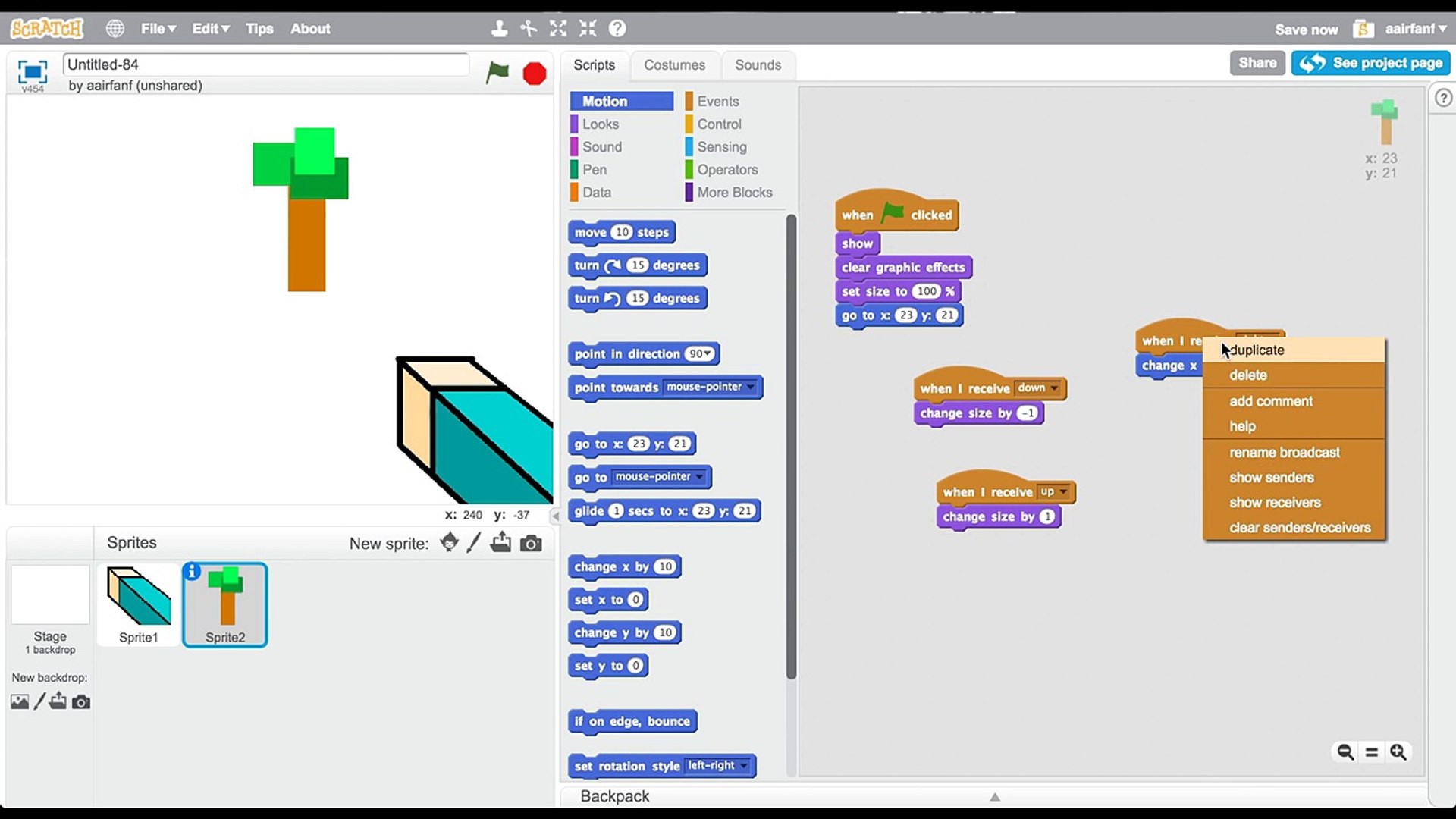Switch to the Costumes tab
Screen dimensions: 1456x819
674,65
